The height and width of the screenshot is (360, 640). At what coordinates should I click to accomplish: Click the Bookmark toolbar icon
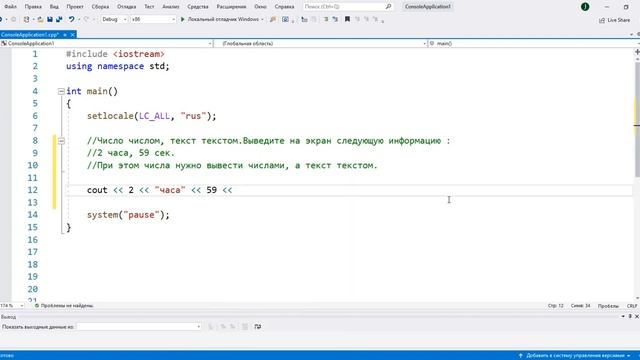click(x=347, y=19)
